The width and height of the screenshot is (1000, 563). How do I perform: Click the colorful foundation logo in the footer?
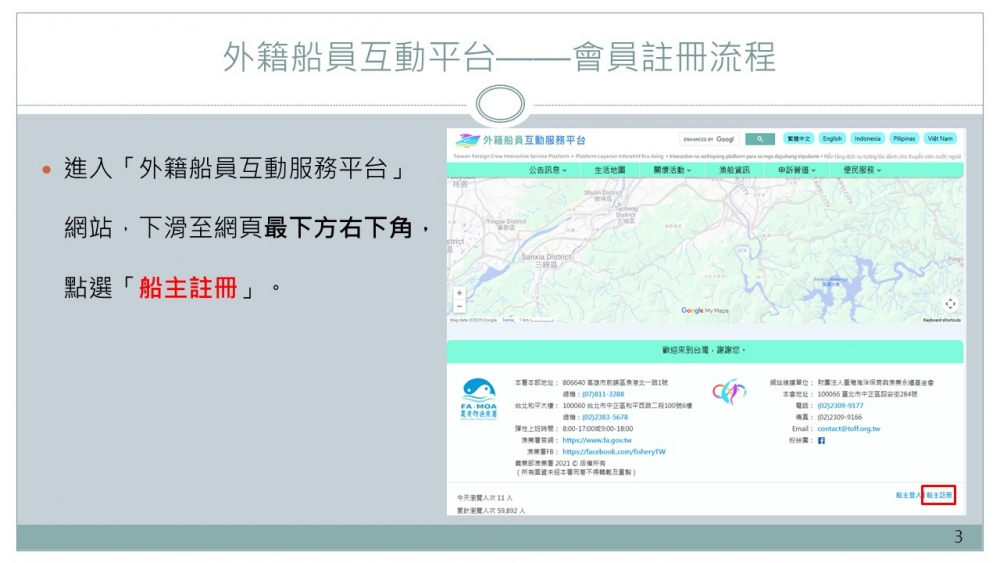tap(728, 392)
